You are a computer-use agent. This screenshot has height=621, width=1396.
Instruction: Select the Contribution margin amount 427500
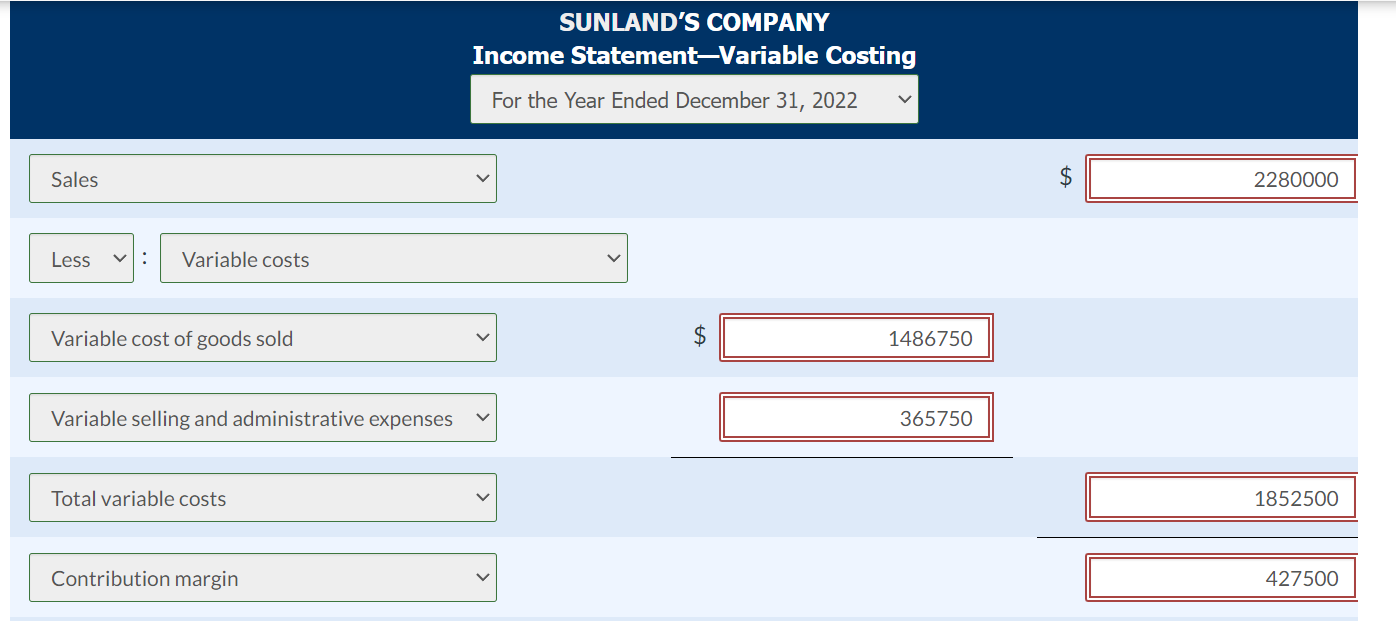point(1220,577)
